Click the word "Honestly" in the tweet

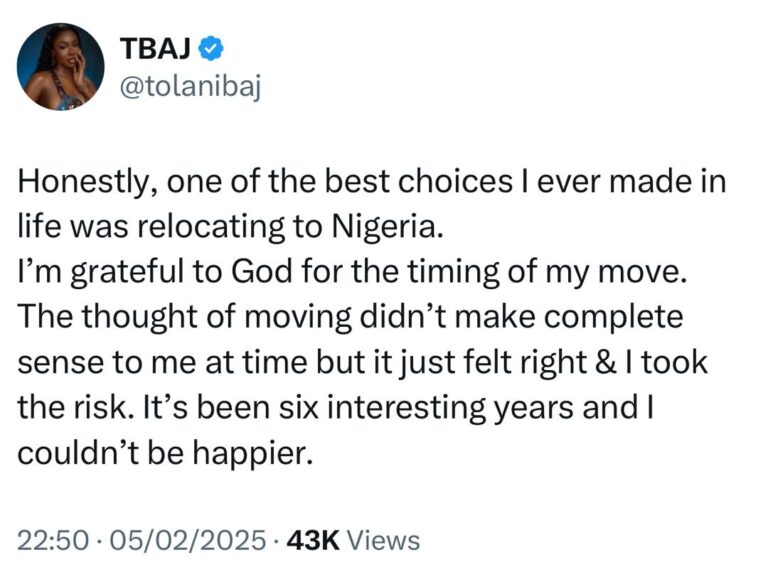tap(80, 184)
